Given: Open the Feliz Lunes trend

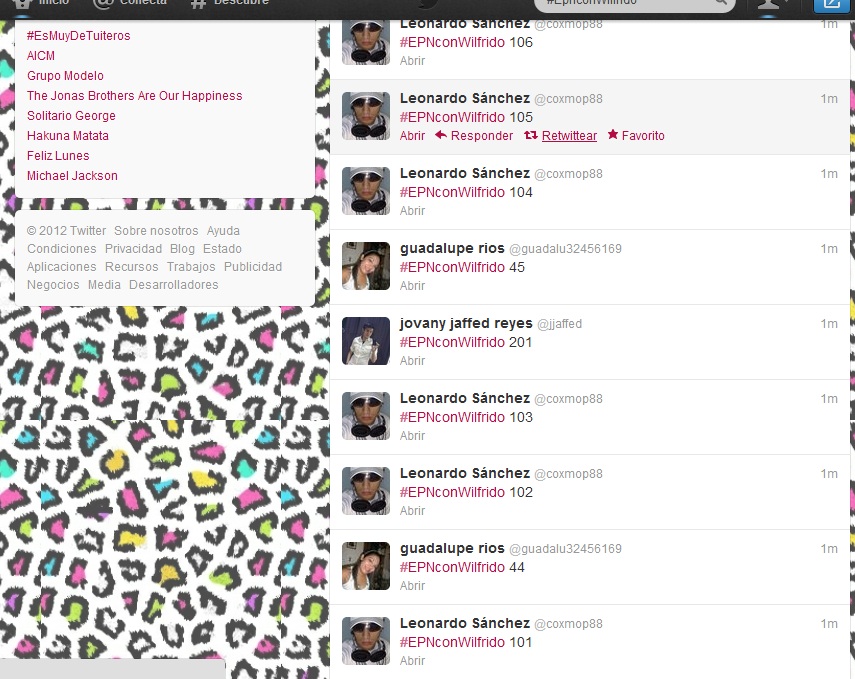Looking at the screenshot, I should (x=58, y=155).
